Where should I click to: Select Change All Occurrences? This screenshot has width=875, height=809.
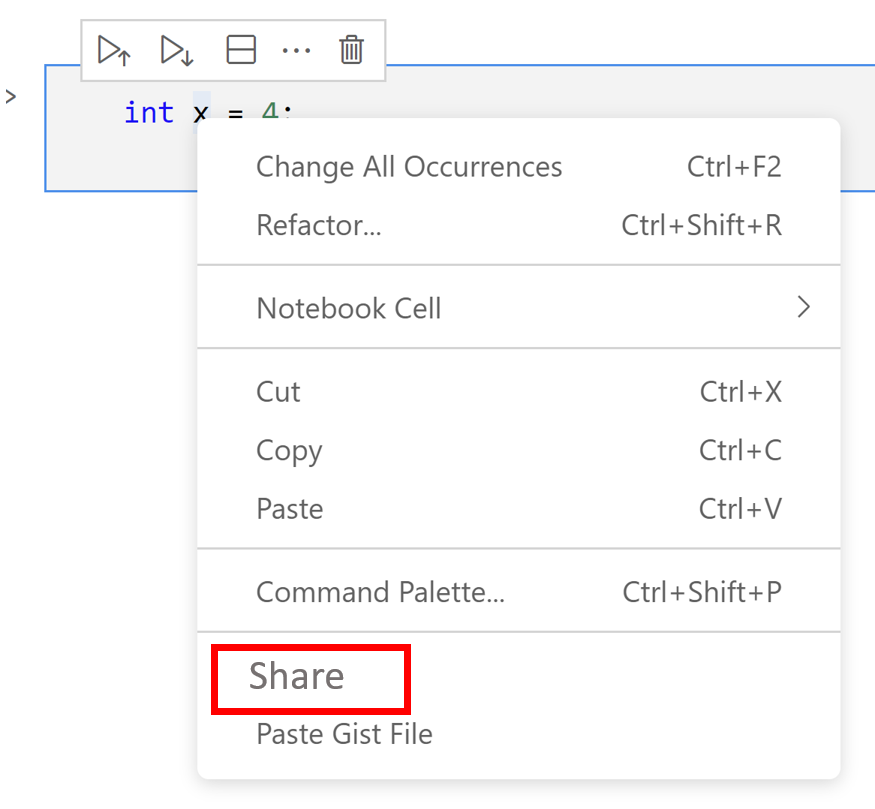click(409, 167)
